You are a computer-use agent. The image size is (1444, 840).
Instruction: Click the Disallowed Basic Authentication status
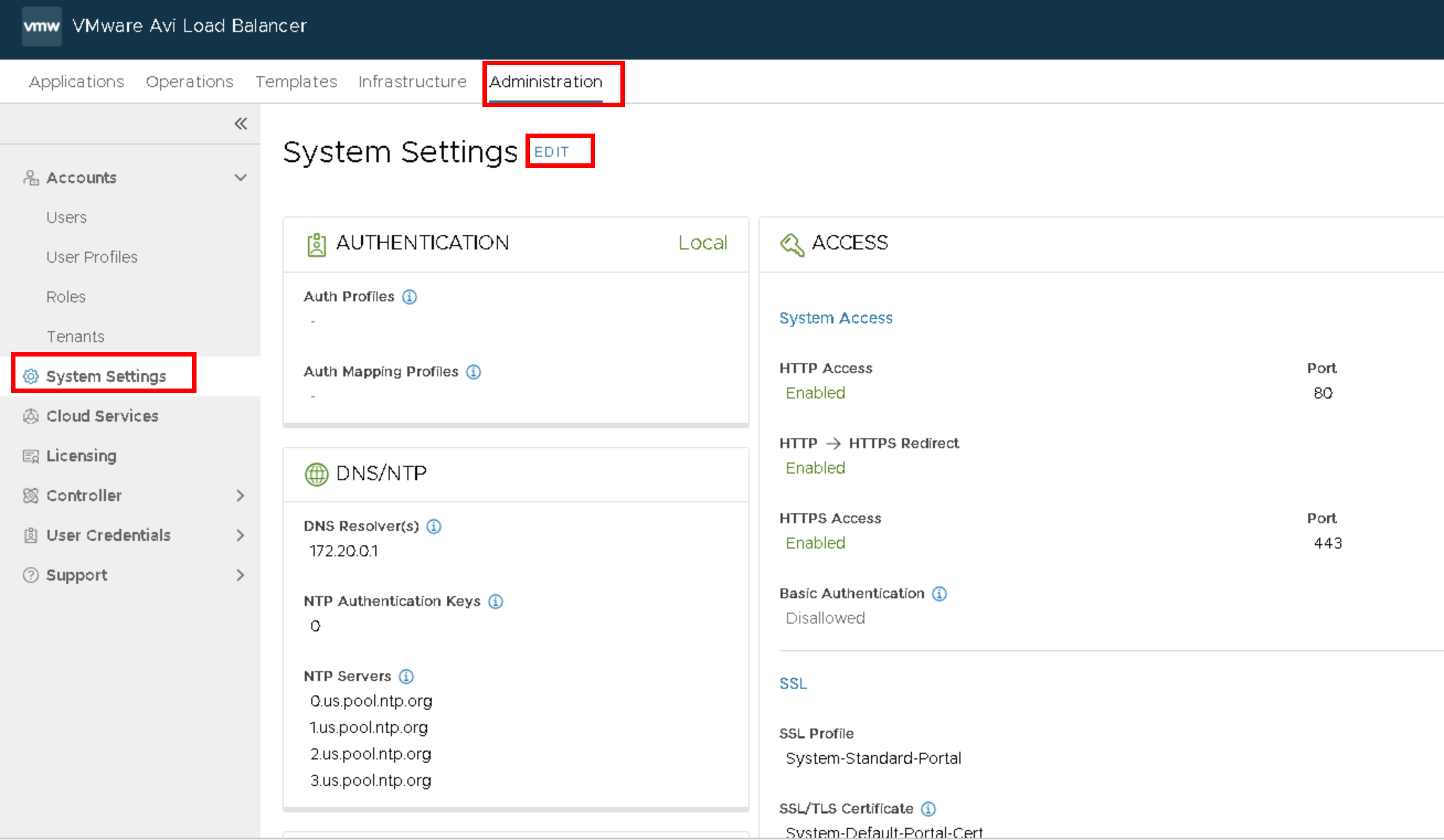click(x=825, y=618)
